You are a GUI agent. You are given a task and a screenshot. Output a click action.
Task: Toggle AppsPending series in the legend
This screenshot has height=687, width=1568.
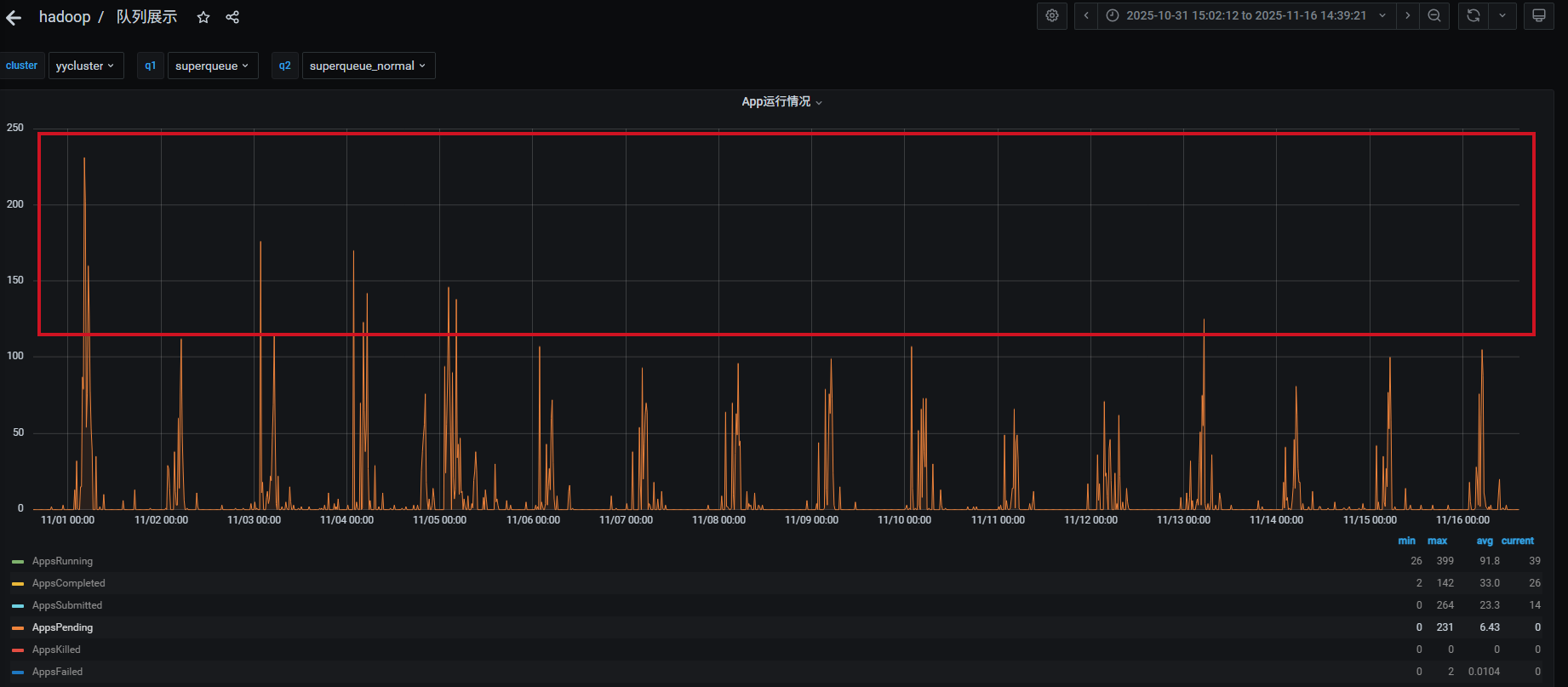[62, 627]
